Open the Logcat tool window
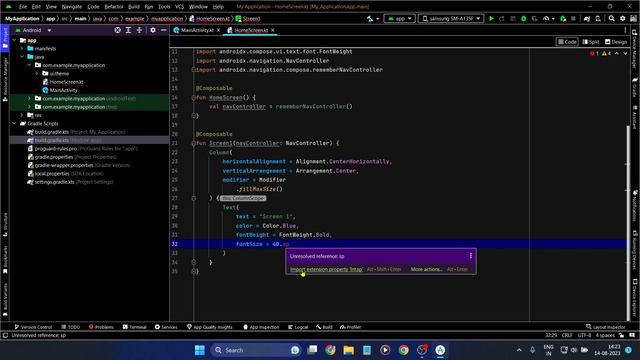This screenshot has height=360, width=640. click(x=298, y=327)
